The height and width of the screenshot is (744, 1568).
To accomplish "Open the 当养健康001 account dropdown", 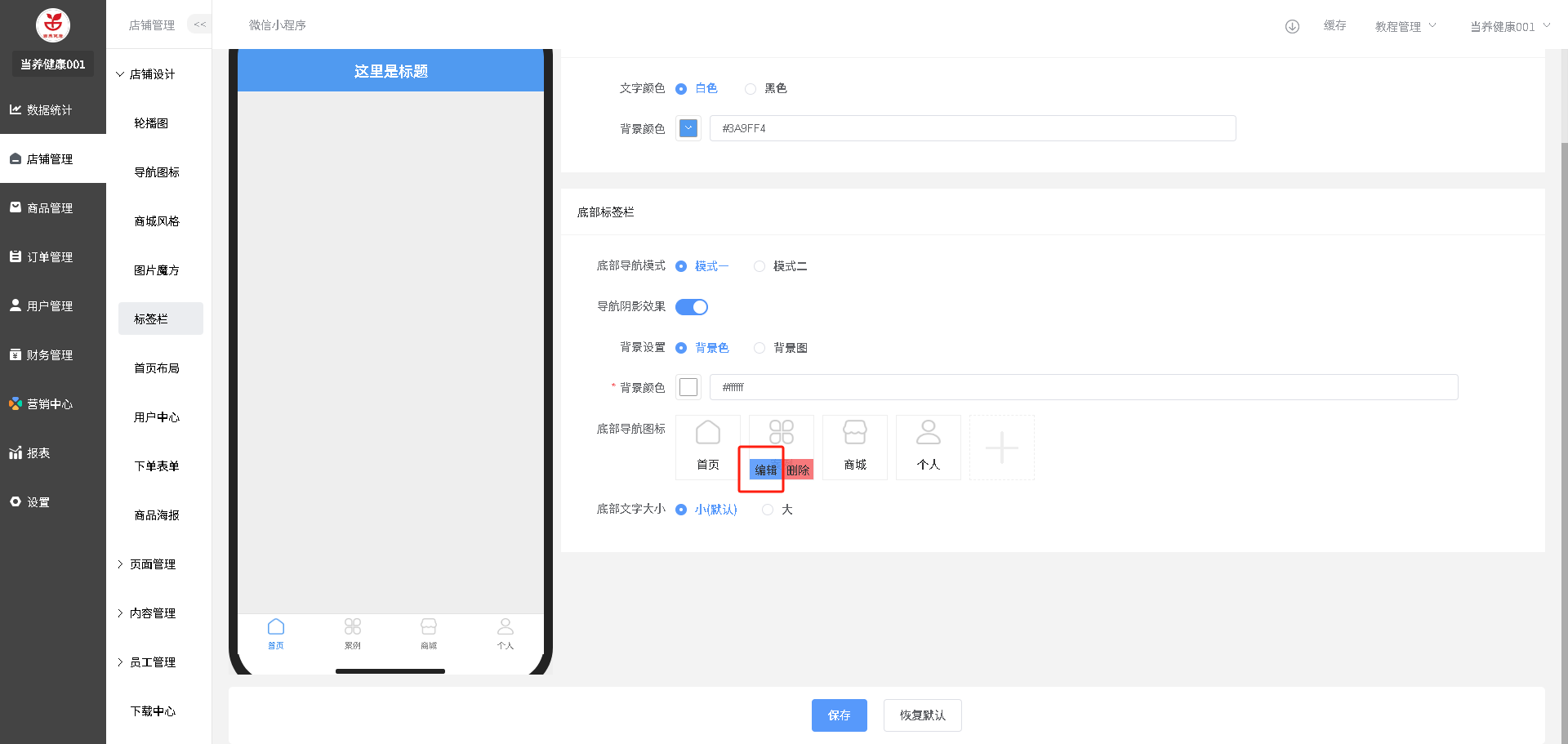I will click(x=1509, y=26).
